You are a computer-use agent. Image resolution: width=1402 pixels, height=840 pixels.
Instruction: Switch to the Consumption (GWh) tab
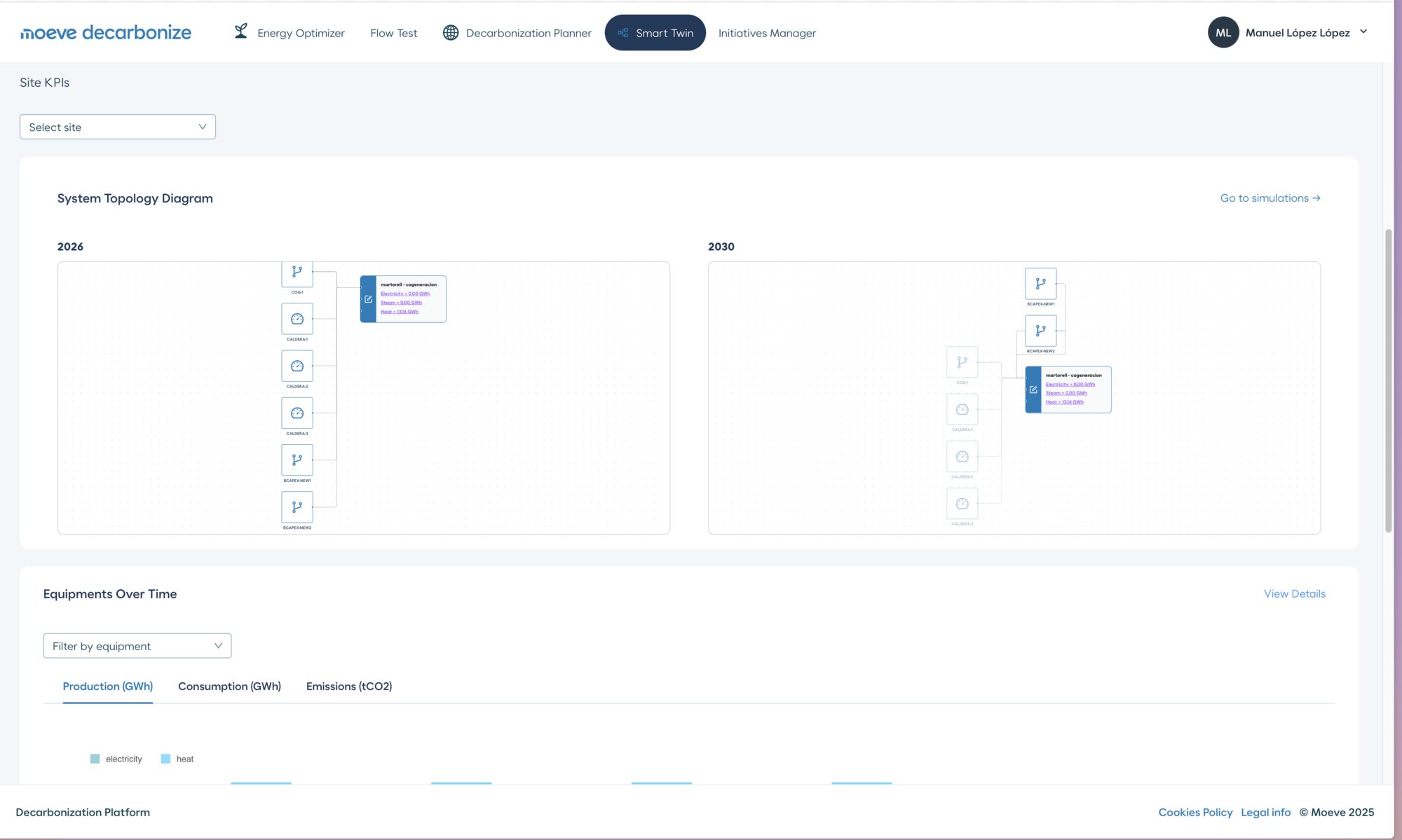229,687
